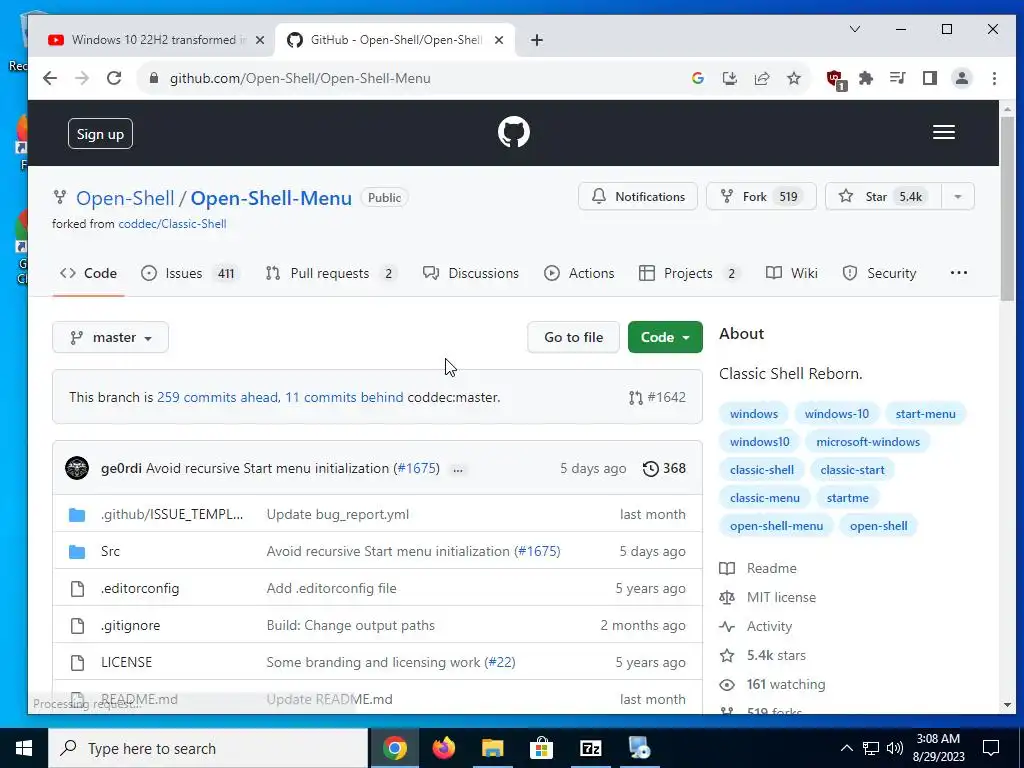The width and height of the screenshot is (1024, 768).
Task: Star the Open-Shell-Menu repository
Action: (884, 197)
